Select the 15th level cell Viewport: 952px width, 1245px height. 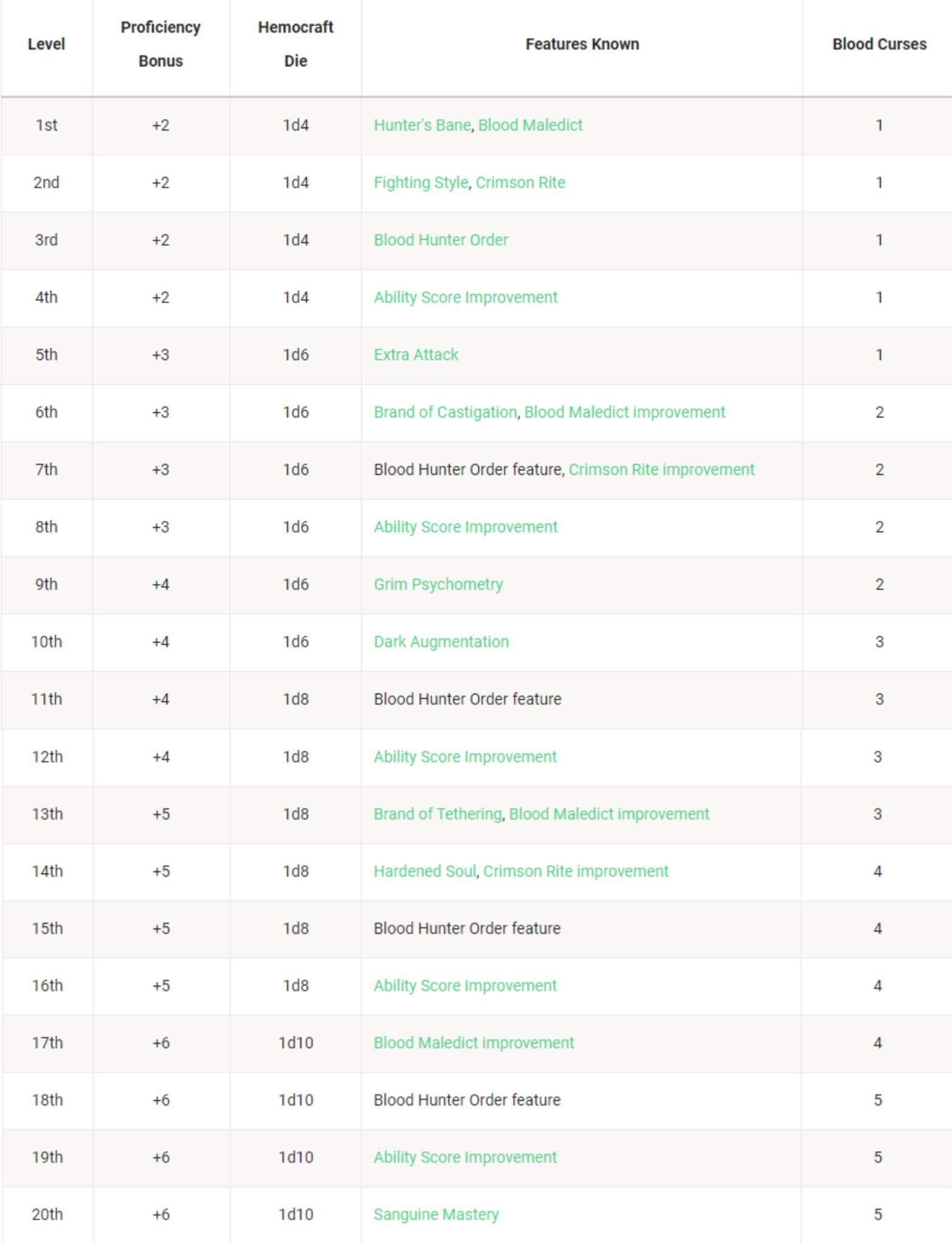tap(47, 928)
